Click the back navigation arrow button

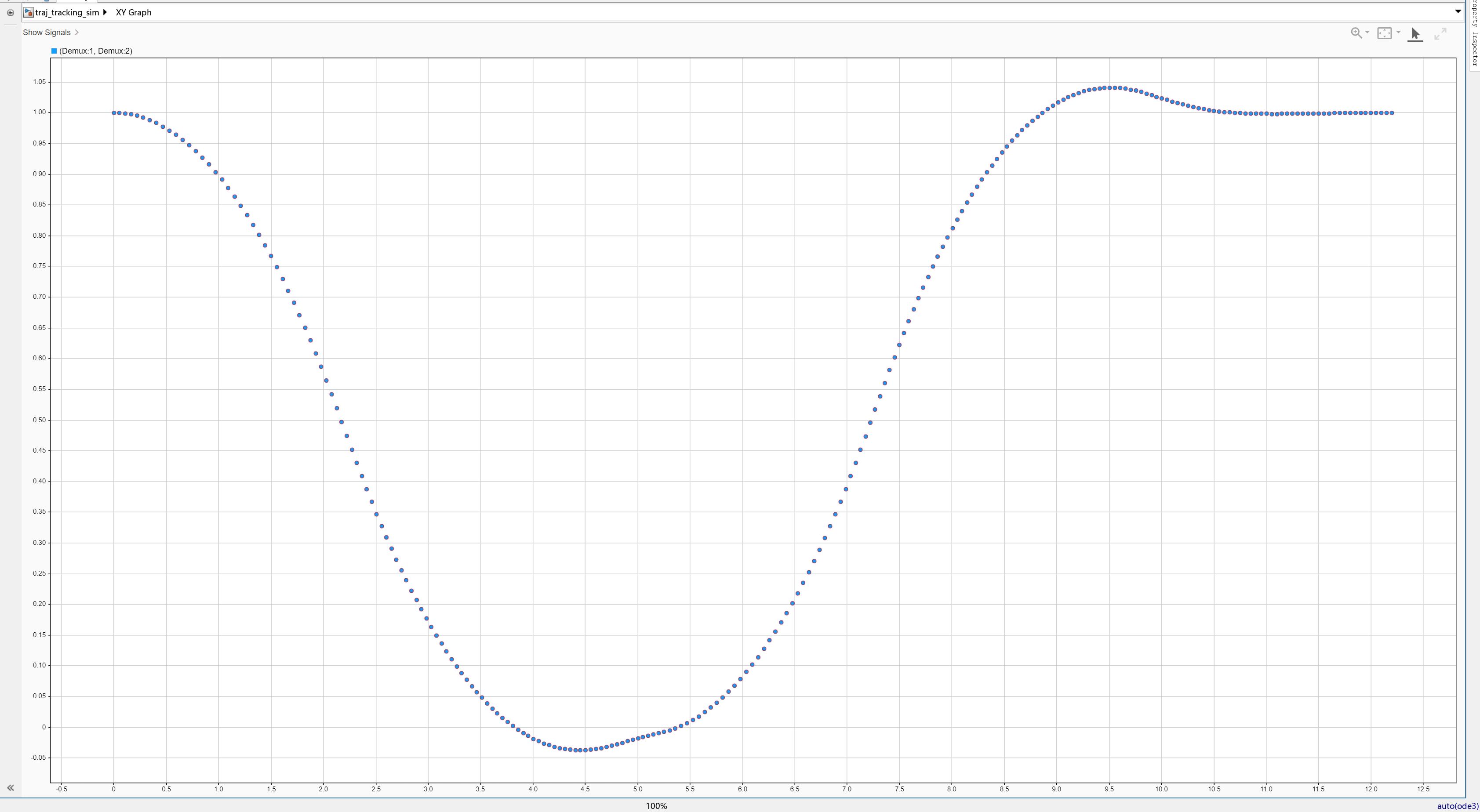click(x=11, y=13)
